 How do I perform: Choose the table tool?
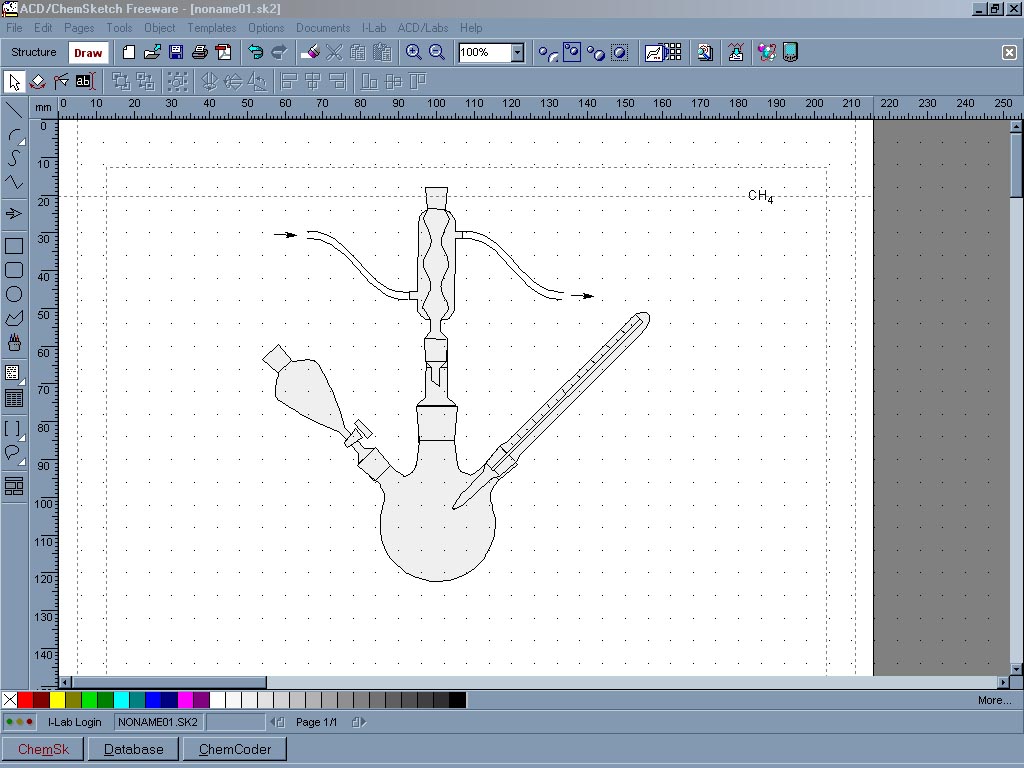(x=14, y=398)
